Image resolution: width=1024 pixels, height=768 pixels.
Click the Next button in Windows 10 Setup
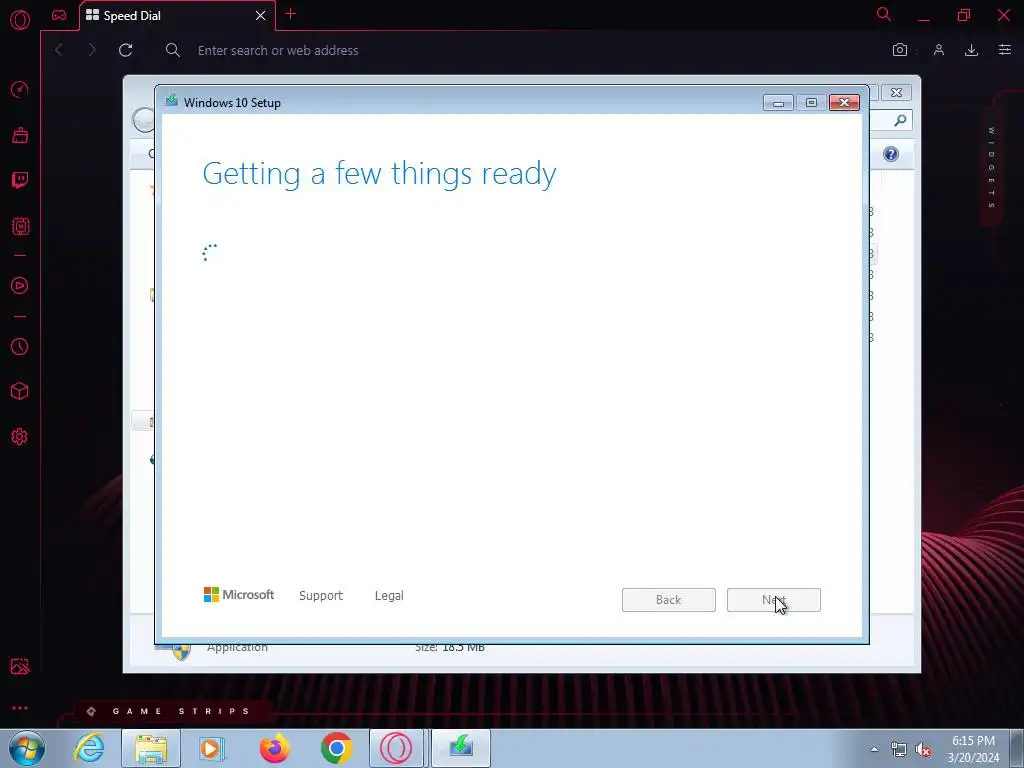[x=774, y=600]
